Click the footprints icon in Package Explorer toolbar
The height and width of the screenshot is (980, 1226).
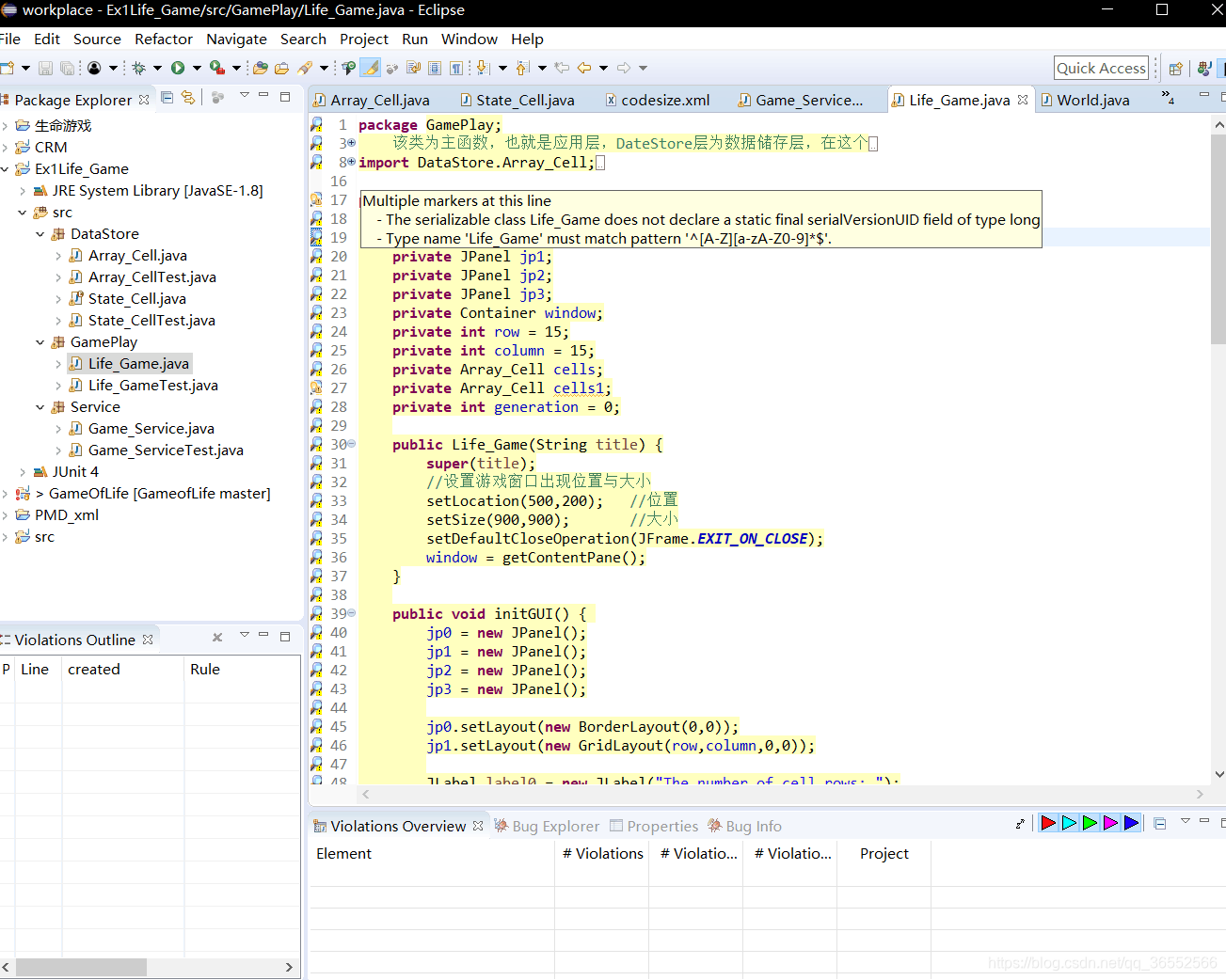(x=218, y=97)
